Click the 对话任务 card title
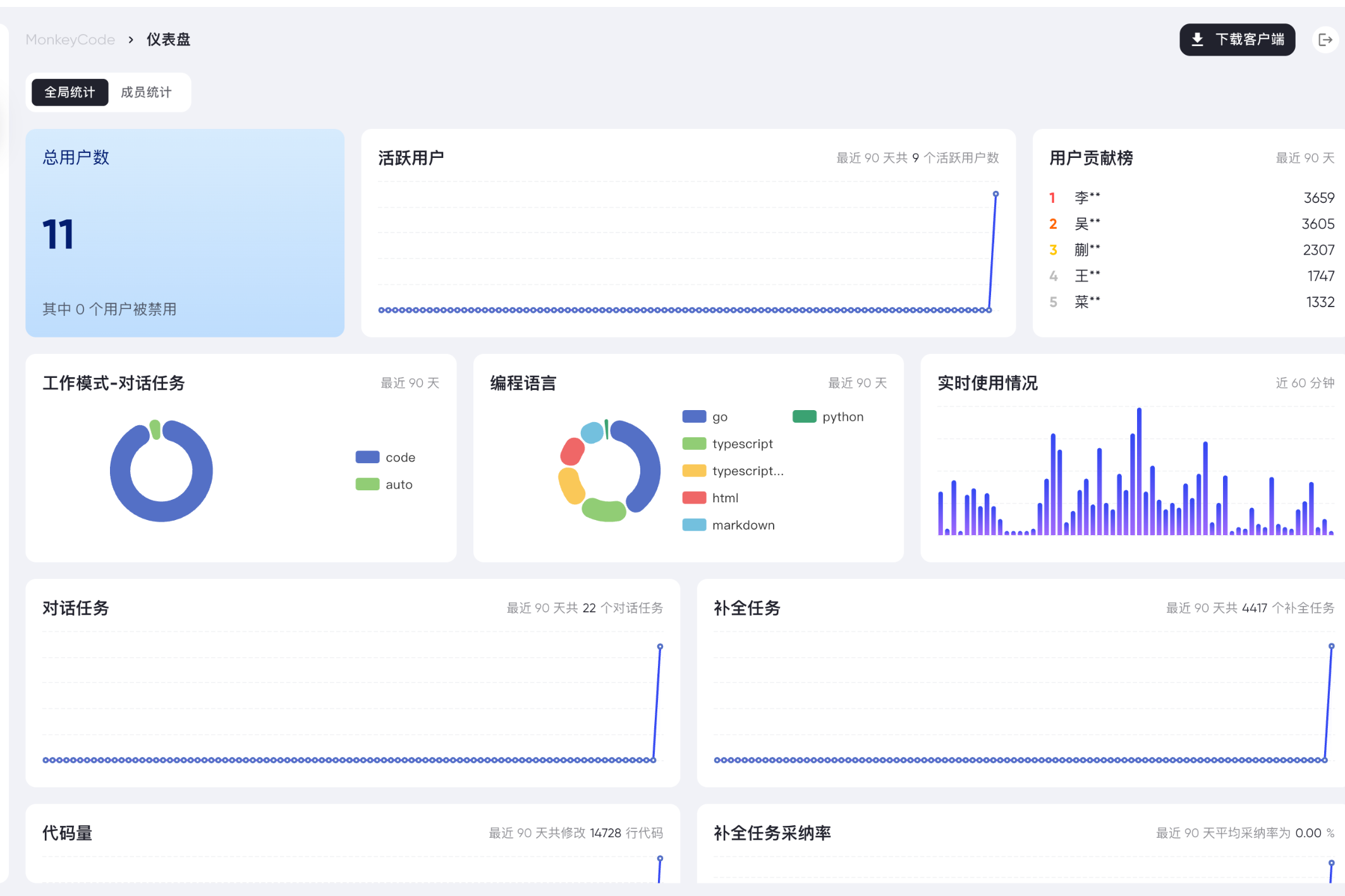The height and width of the screenshot is (896, 1345). (76, 608)
